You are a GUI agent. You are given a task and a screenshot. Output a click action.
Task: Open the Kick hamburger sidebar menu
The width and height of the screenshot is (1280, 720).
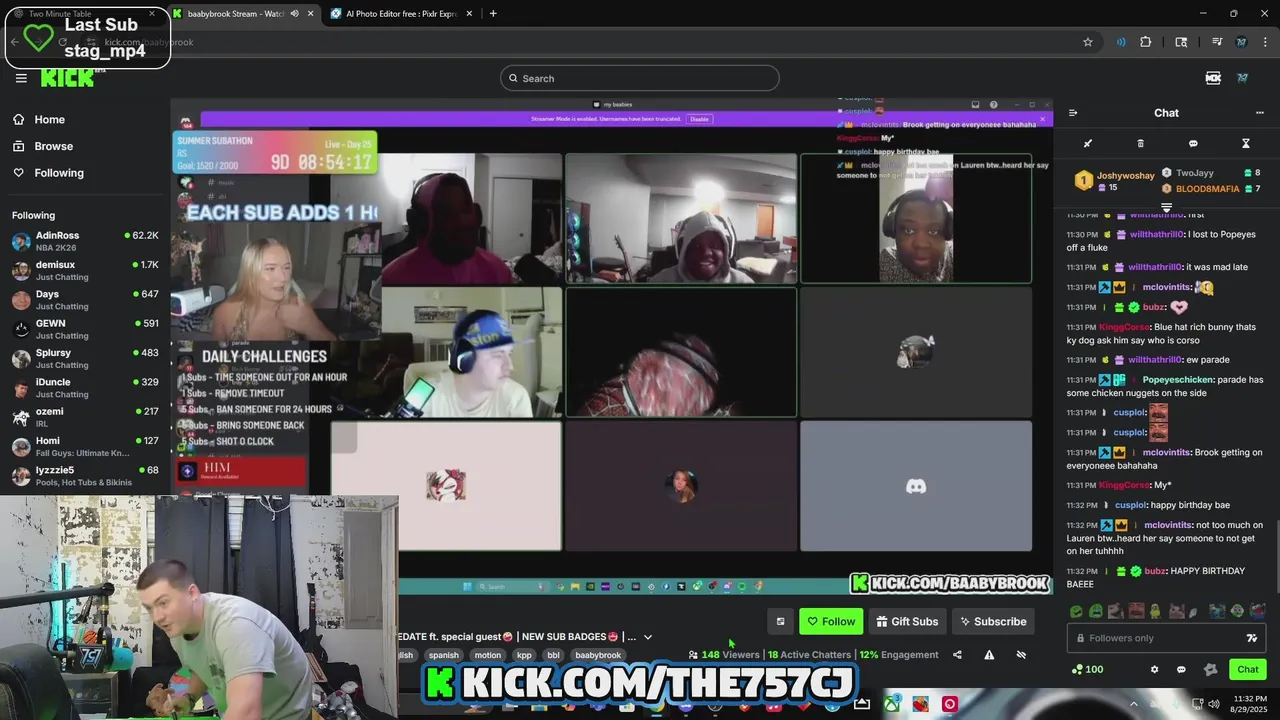[x=21, y=78]
